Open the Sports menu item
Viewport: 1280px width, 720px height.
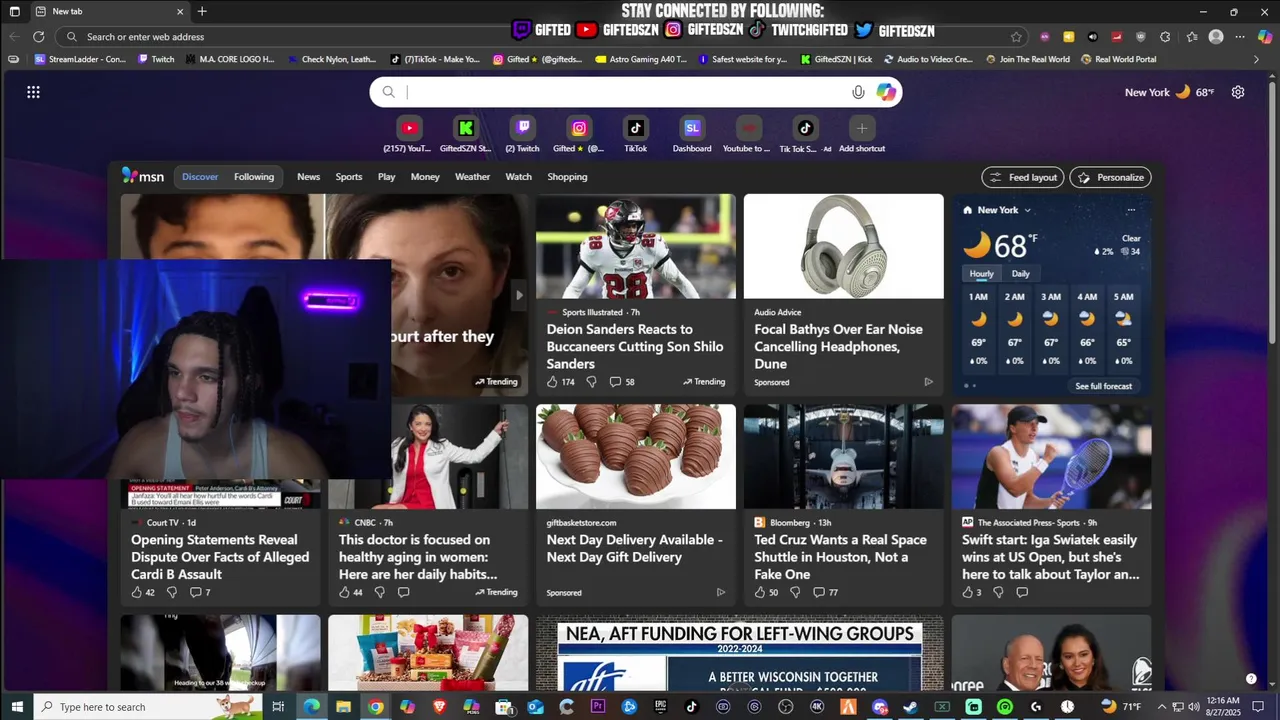coord(349,177)
